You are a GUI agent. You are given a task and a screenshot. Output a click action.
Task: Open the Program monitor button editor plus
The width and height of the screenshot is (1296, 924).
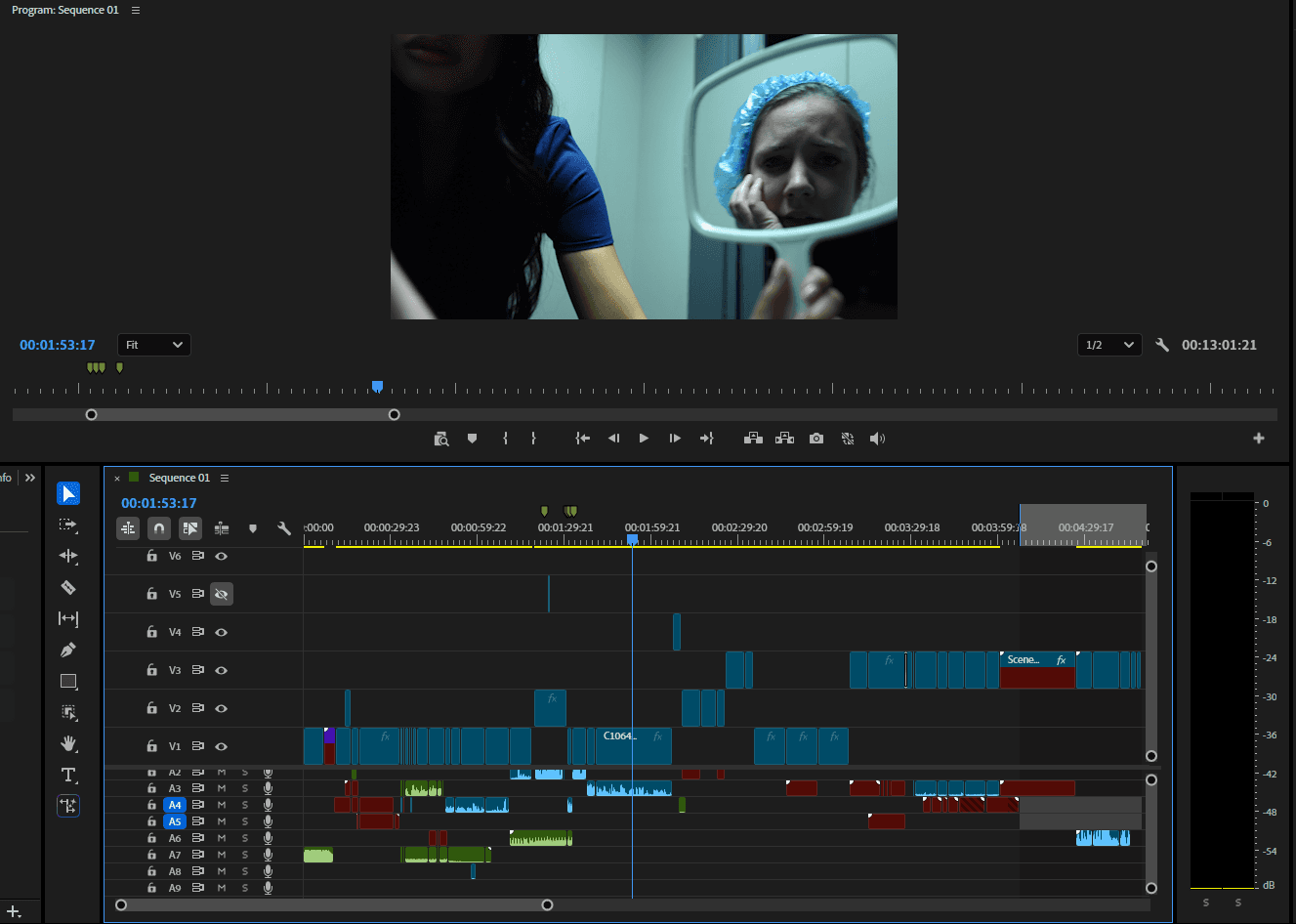(x=1259, y=439)
